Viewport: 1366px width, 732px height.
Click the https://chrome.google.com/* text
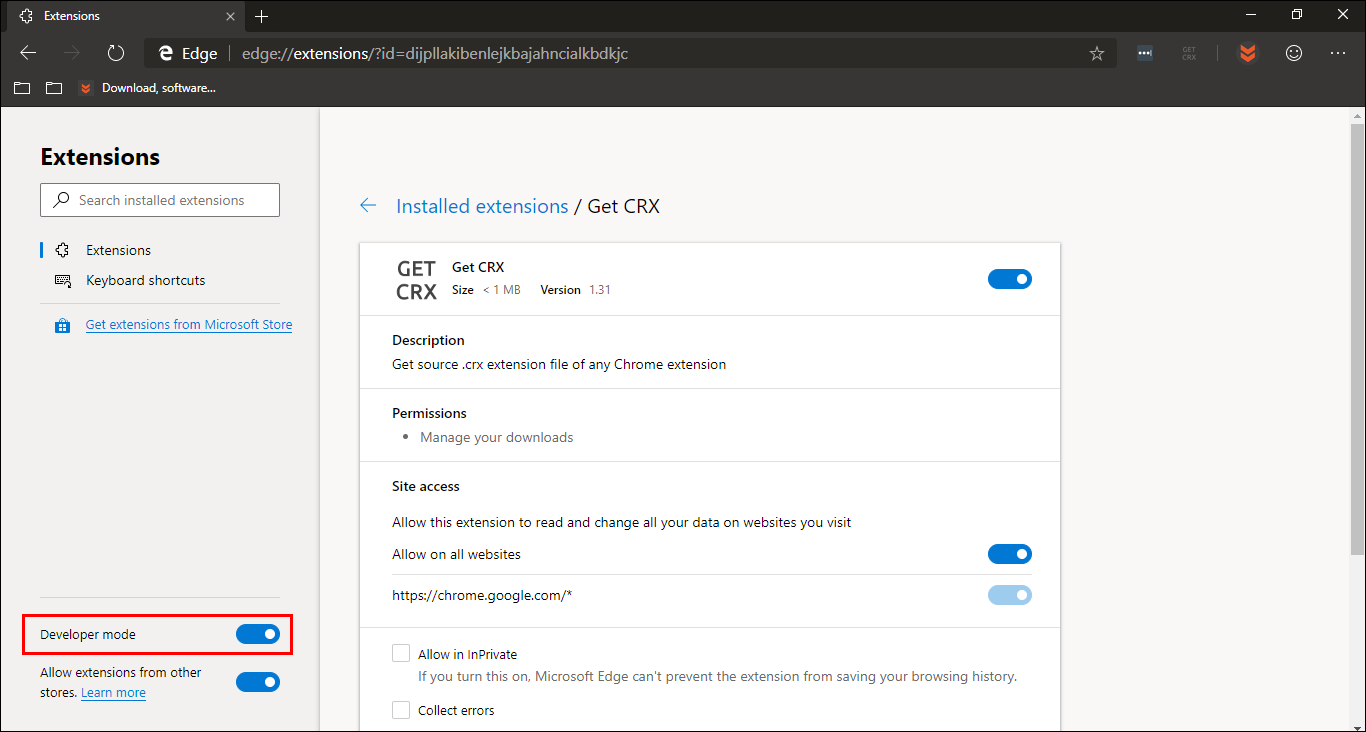click(482, 595)
